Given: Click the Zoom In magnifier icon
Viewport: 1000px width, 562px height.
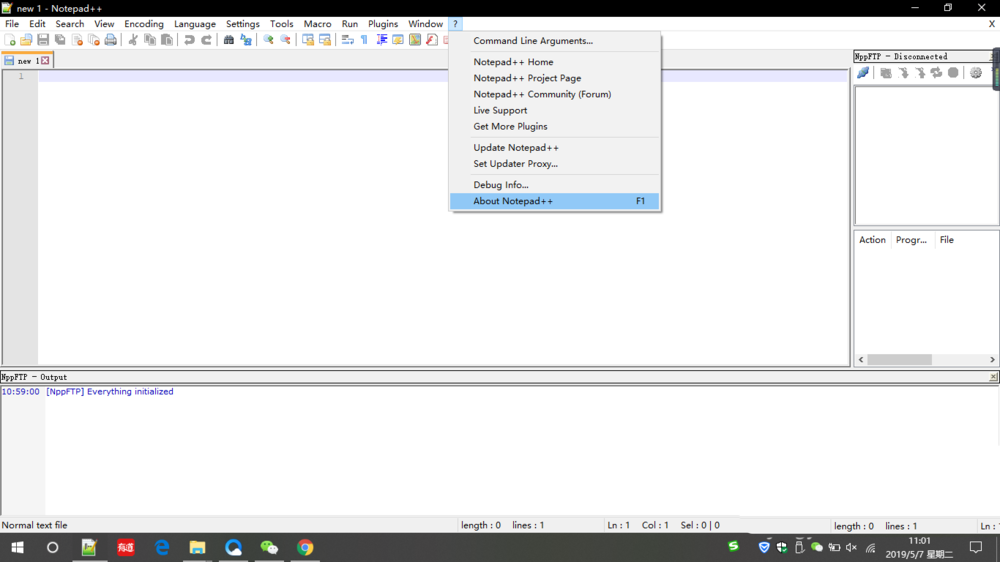Looking at the screenshot, I should 268,40.
